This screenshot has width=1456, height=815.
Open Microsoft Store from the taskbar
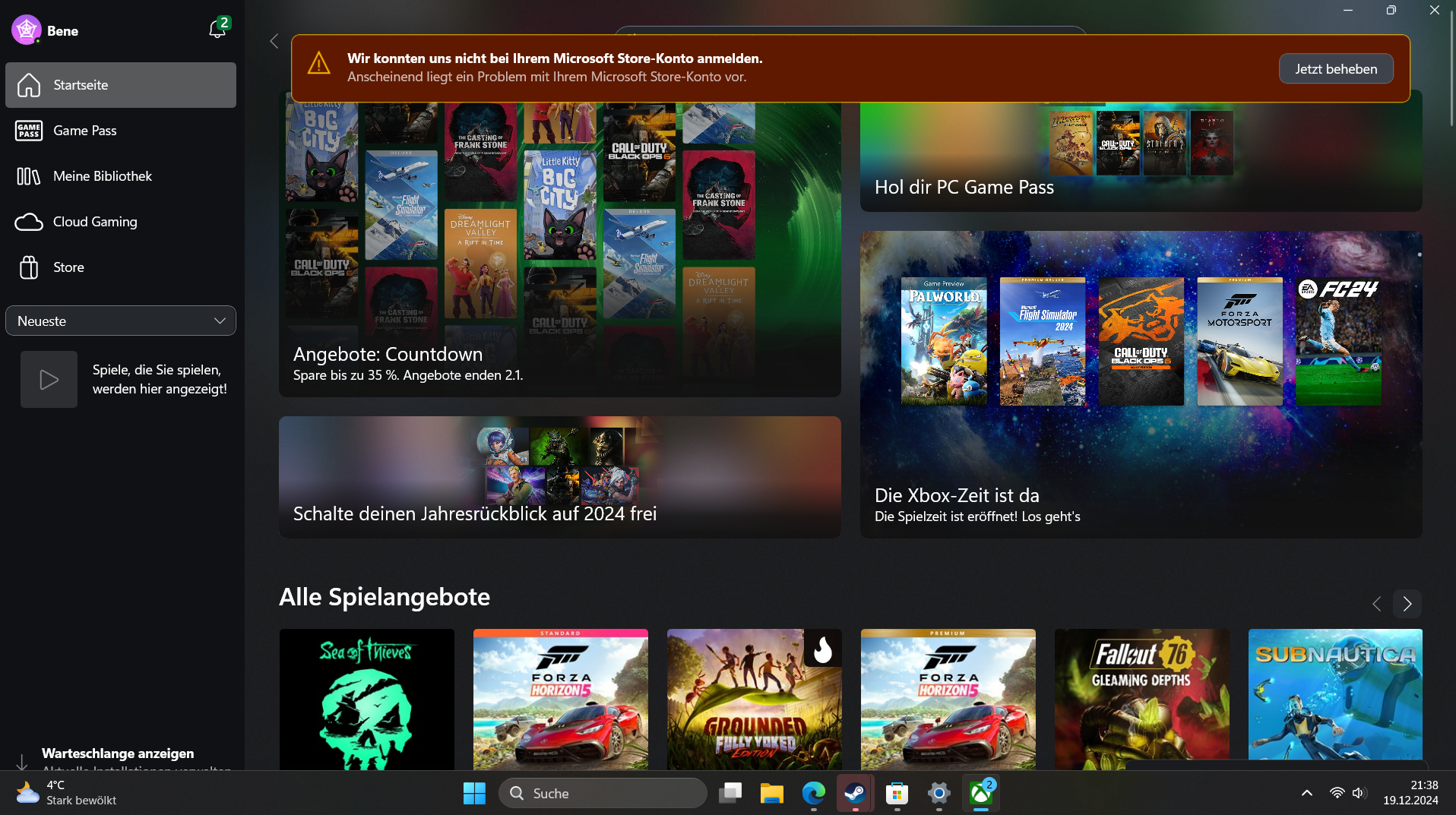click(897, 793)
